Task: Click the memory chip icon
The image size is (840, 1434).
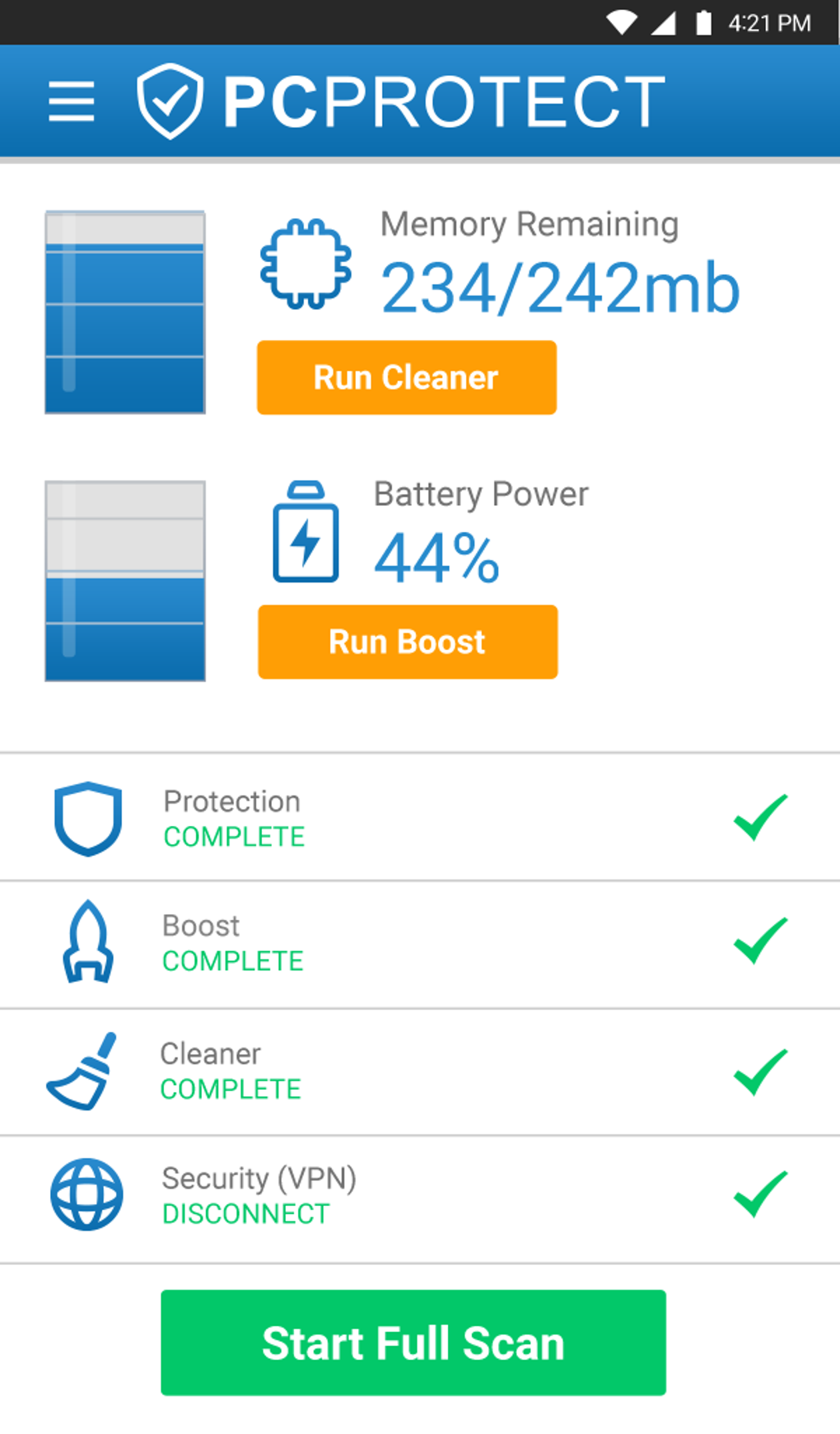Action: point(306,264)
